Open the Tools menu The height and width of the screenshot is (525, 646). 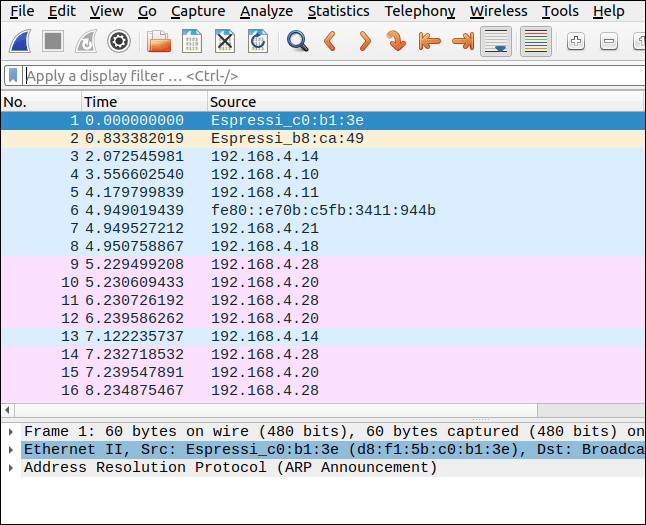[x=560, y=11]
